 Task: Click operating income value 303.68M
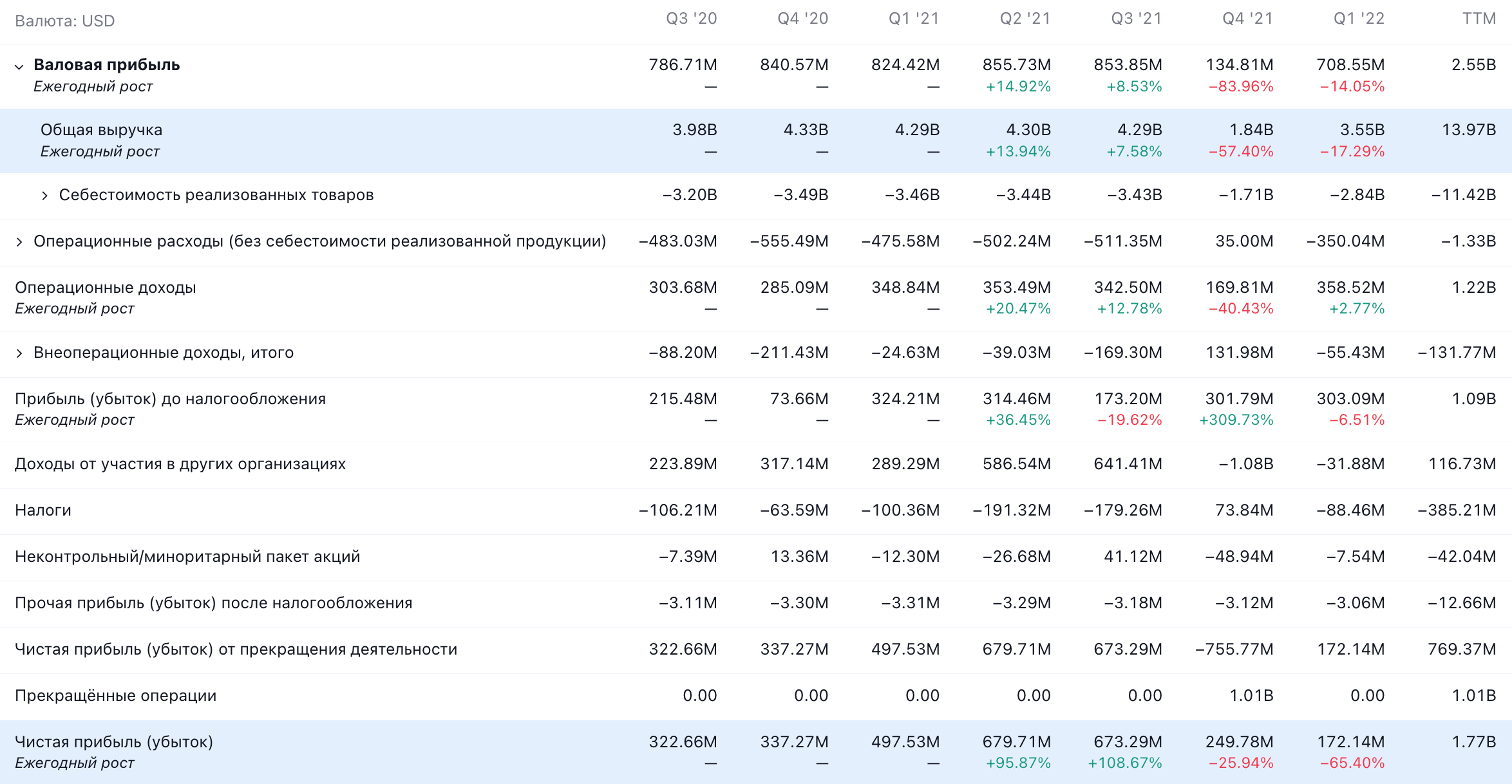pyautogui.click(x=683, y=288)
